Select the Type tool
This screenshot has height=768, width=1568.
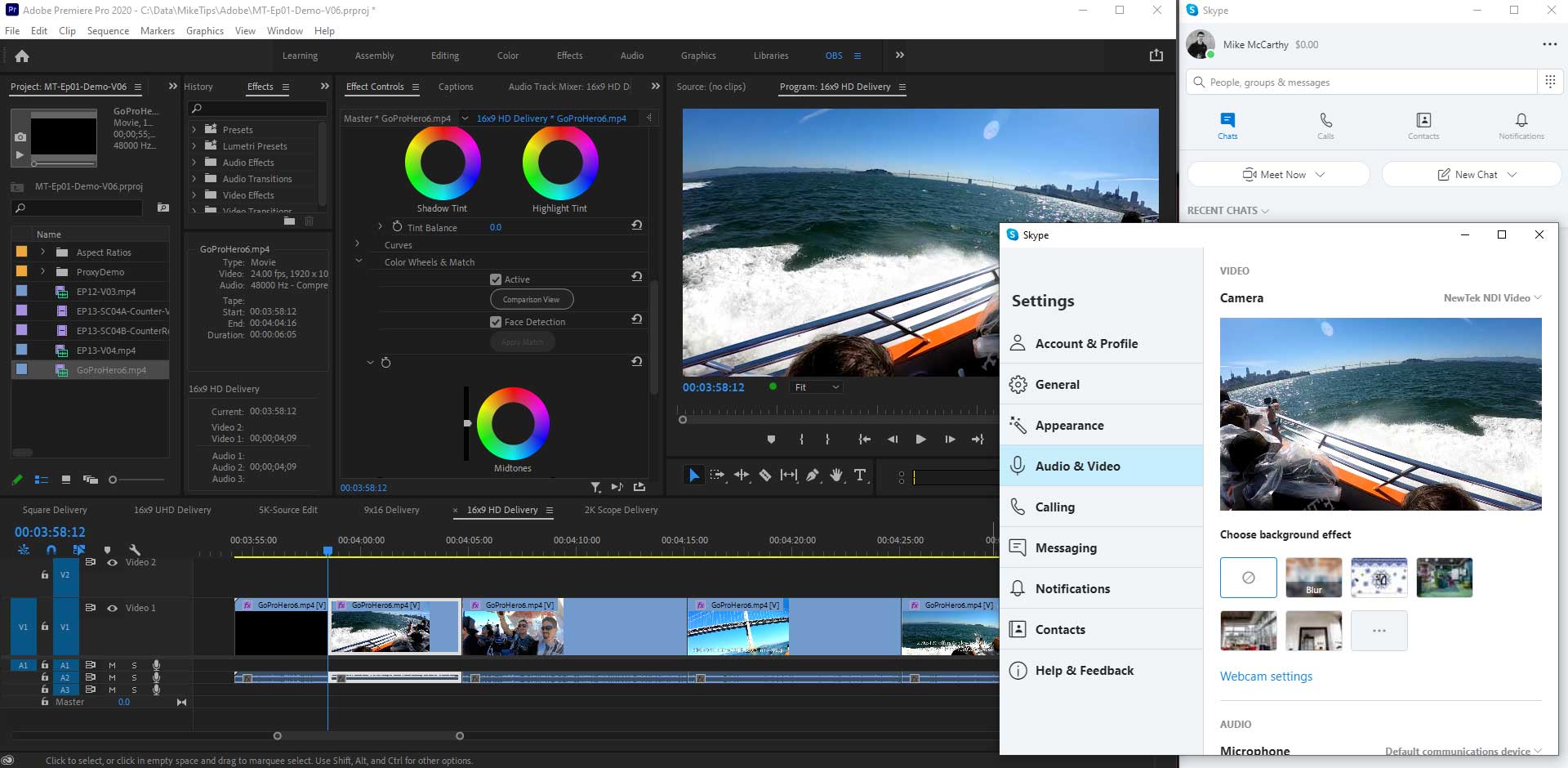tap(860, 475)
